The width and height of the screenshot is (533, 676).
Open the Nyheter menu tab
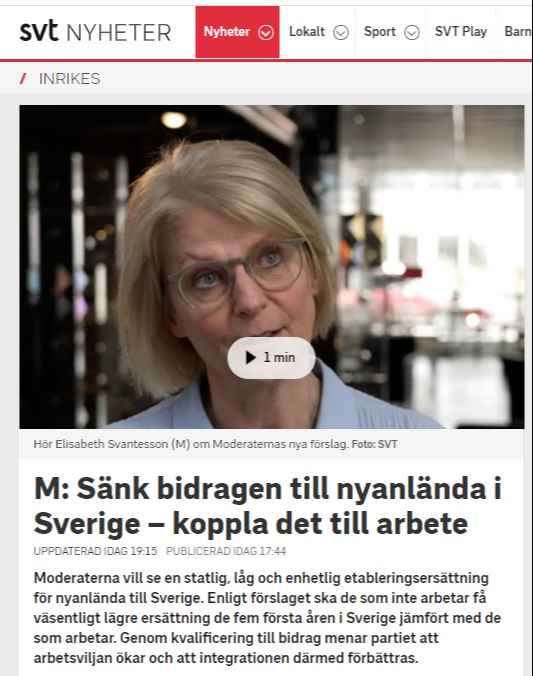pos(237,32)
